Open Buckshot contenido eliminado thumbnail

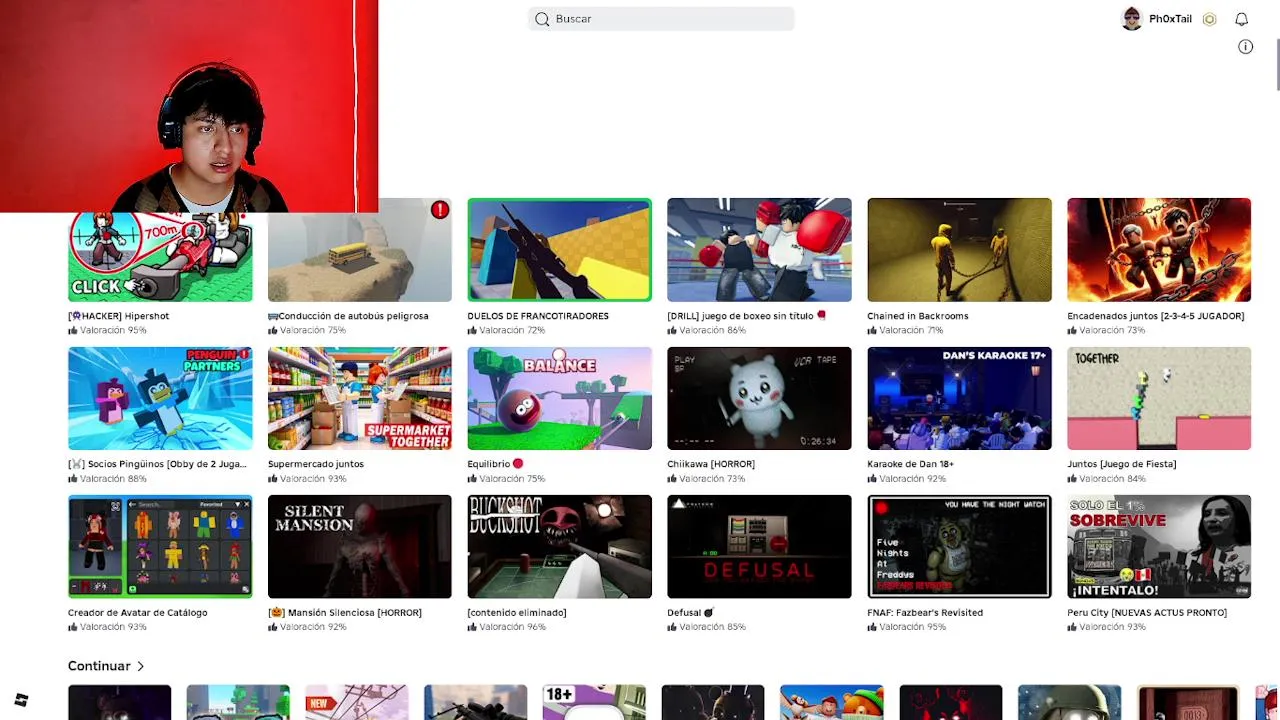click(x=559, y=546)
